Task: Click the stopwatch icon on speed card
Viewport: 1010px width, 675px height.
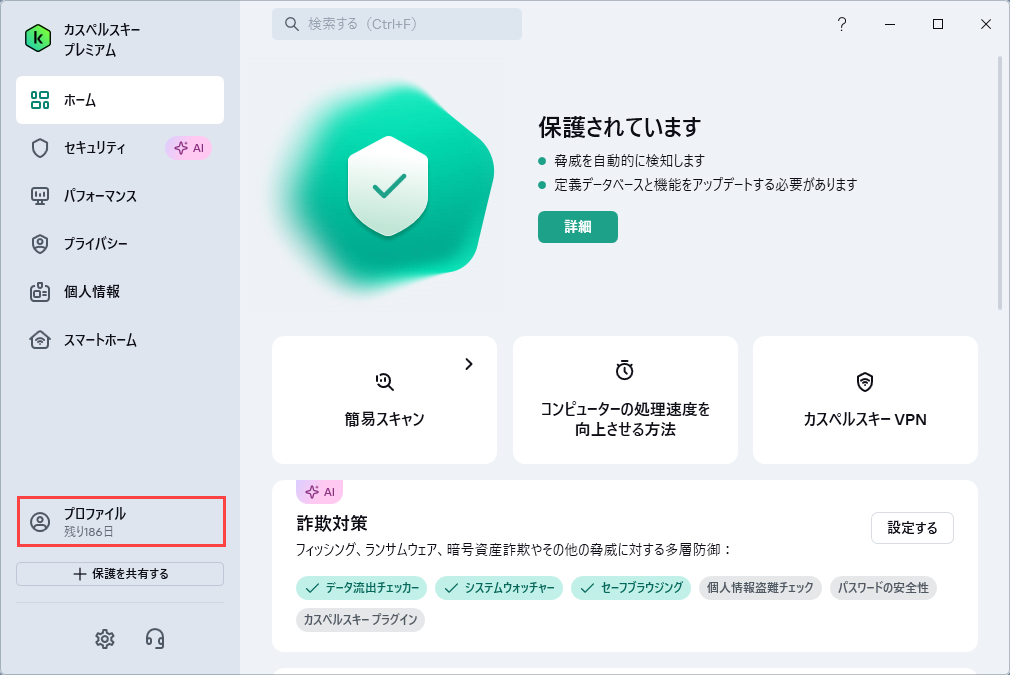Action: 625,370
